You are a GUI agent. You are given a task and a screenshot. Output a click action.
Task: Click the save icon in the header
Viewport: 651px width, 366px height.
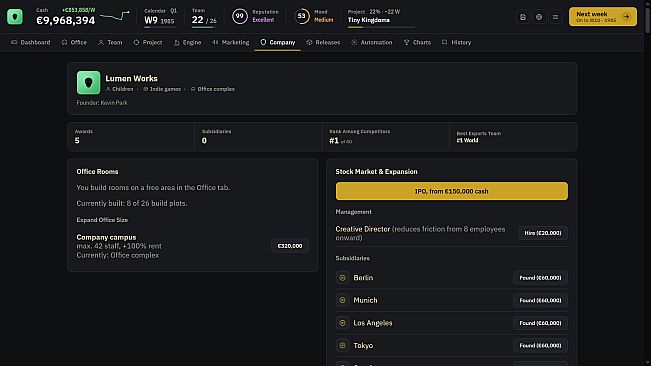point(523,17)
